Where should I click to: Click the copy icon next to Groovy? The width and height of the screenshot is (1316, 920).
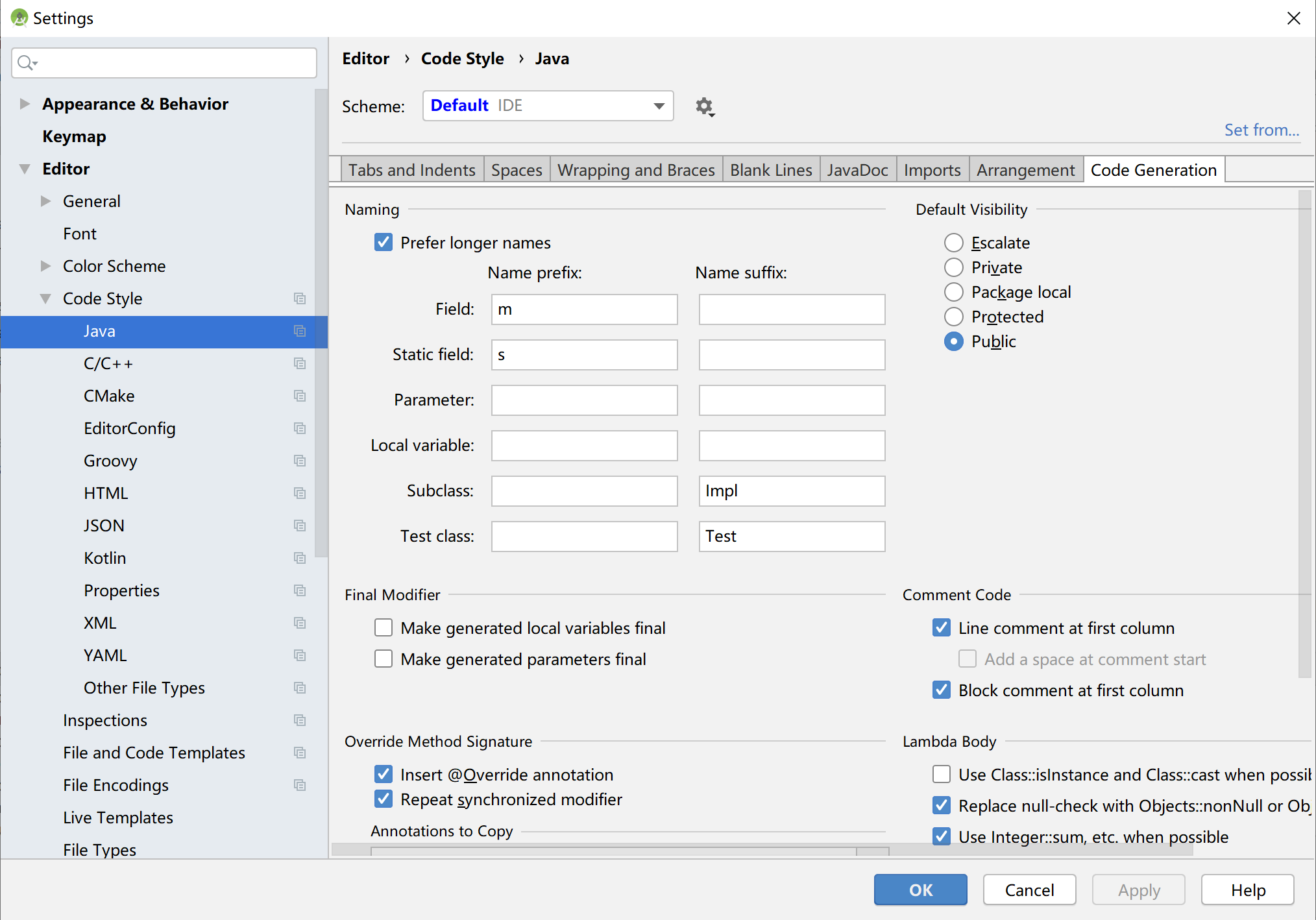299,461
